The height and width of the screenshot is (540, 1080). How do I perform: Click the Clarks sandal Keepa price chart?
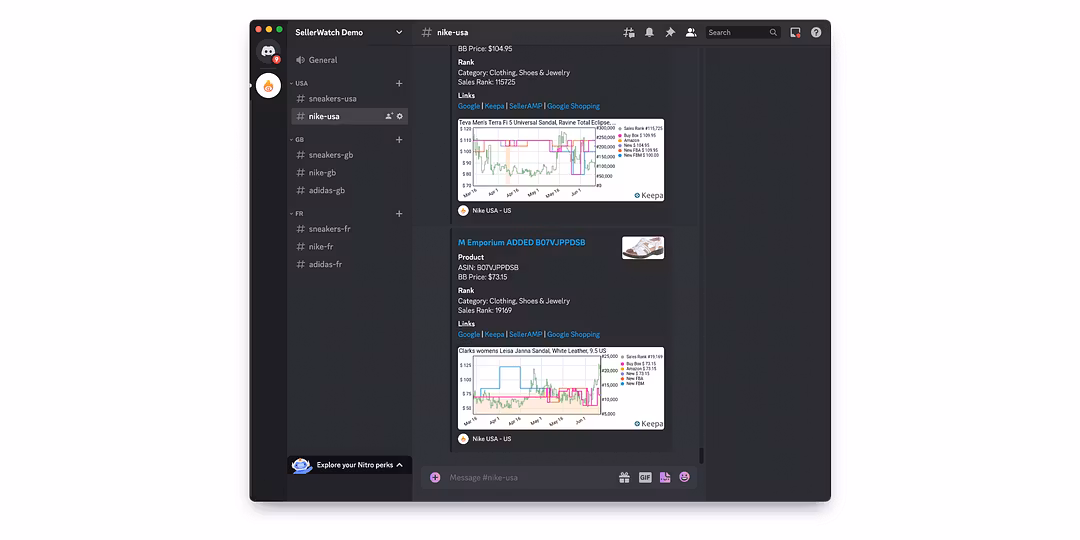pyautogui.click(x=560, y=388)
